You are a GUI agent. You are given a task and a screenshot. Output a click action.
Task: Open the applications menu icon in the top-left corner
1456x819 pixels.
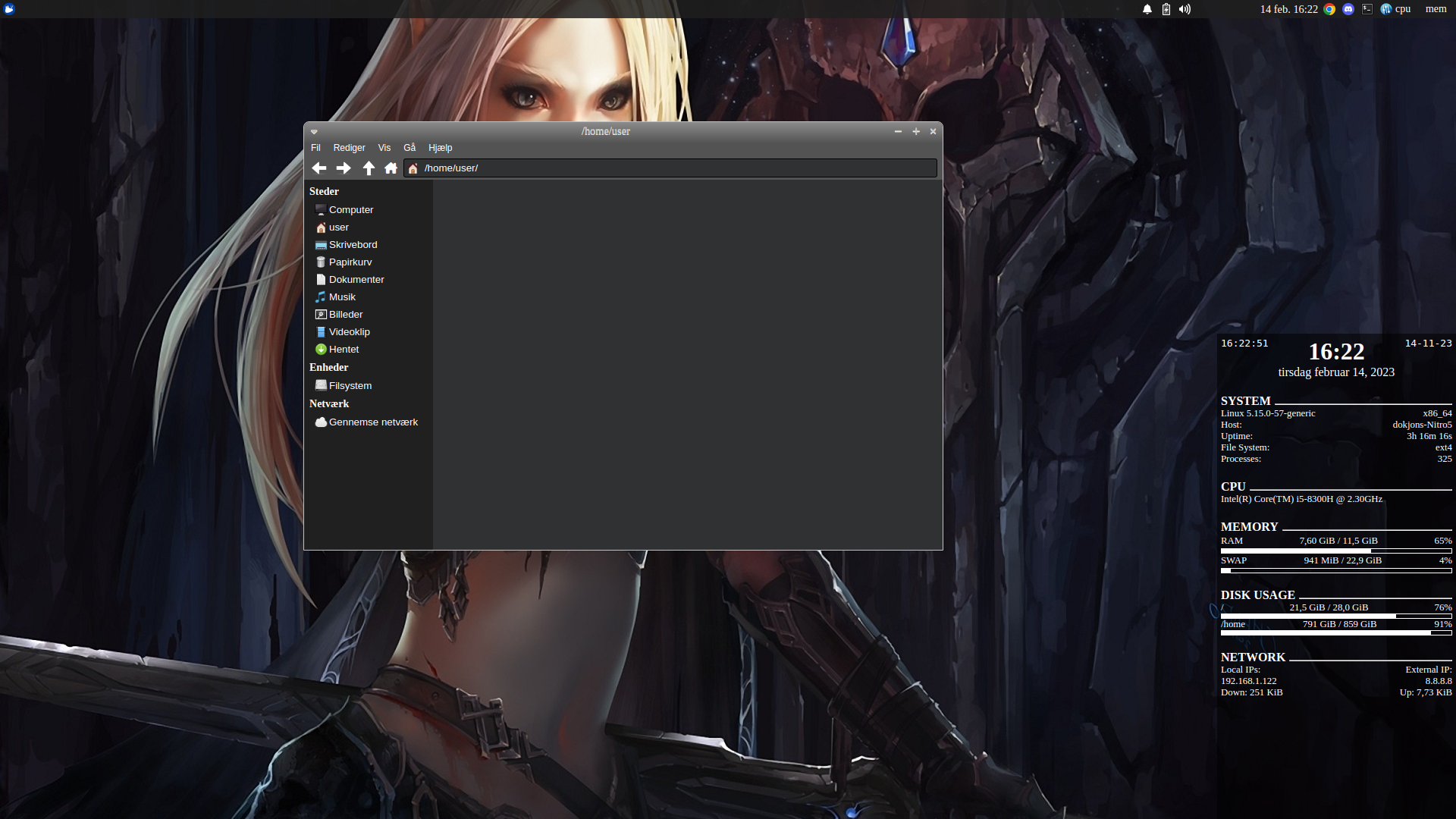9,9
